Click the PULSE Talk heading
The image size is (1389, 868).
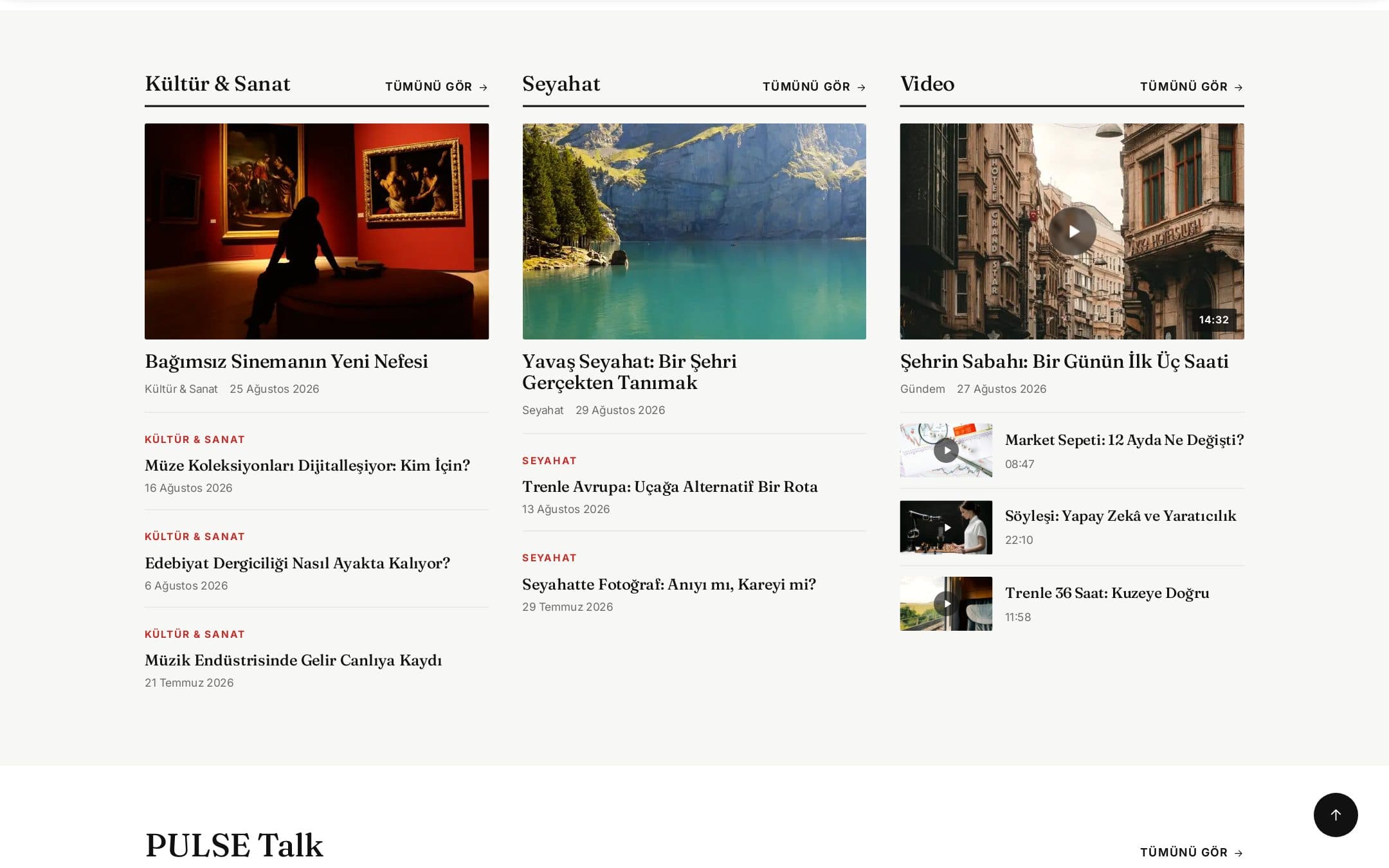(234, 845)
